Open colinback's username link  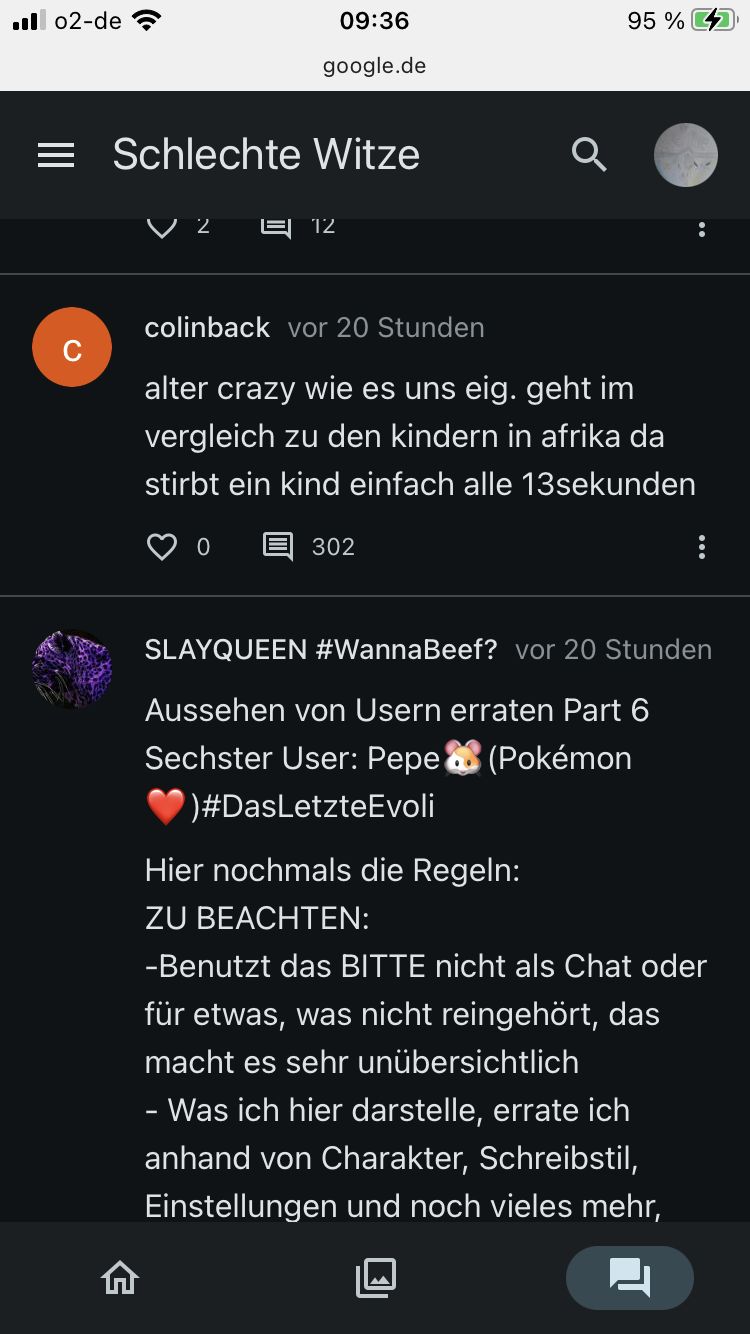point(207,328)
